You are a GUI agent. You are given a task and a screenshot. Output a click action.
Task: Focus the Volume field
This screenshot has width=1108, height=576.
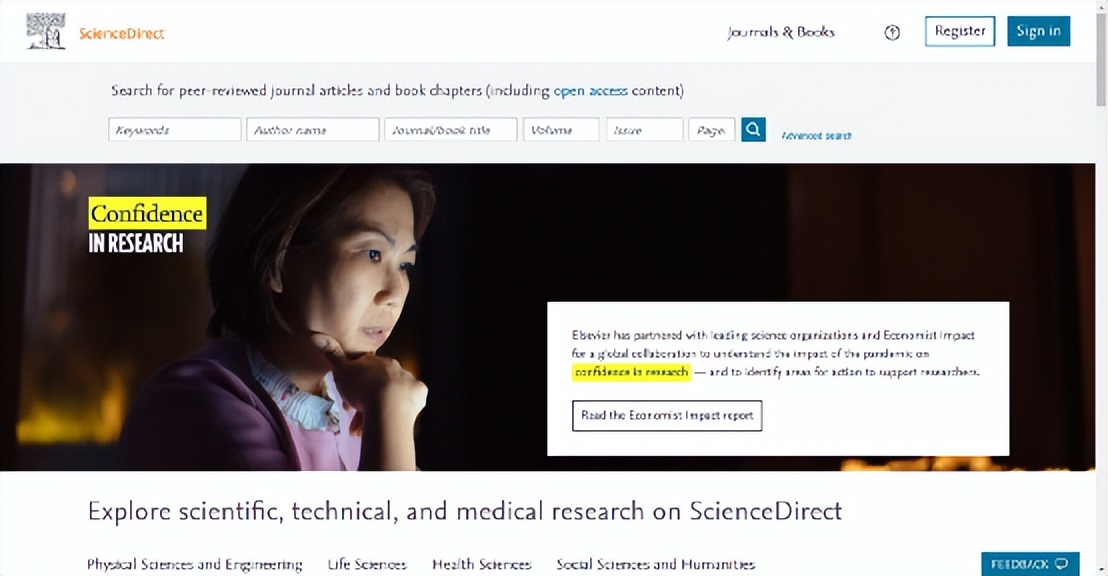(561, 130)
